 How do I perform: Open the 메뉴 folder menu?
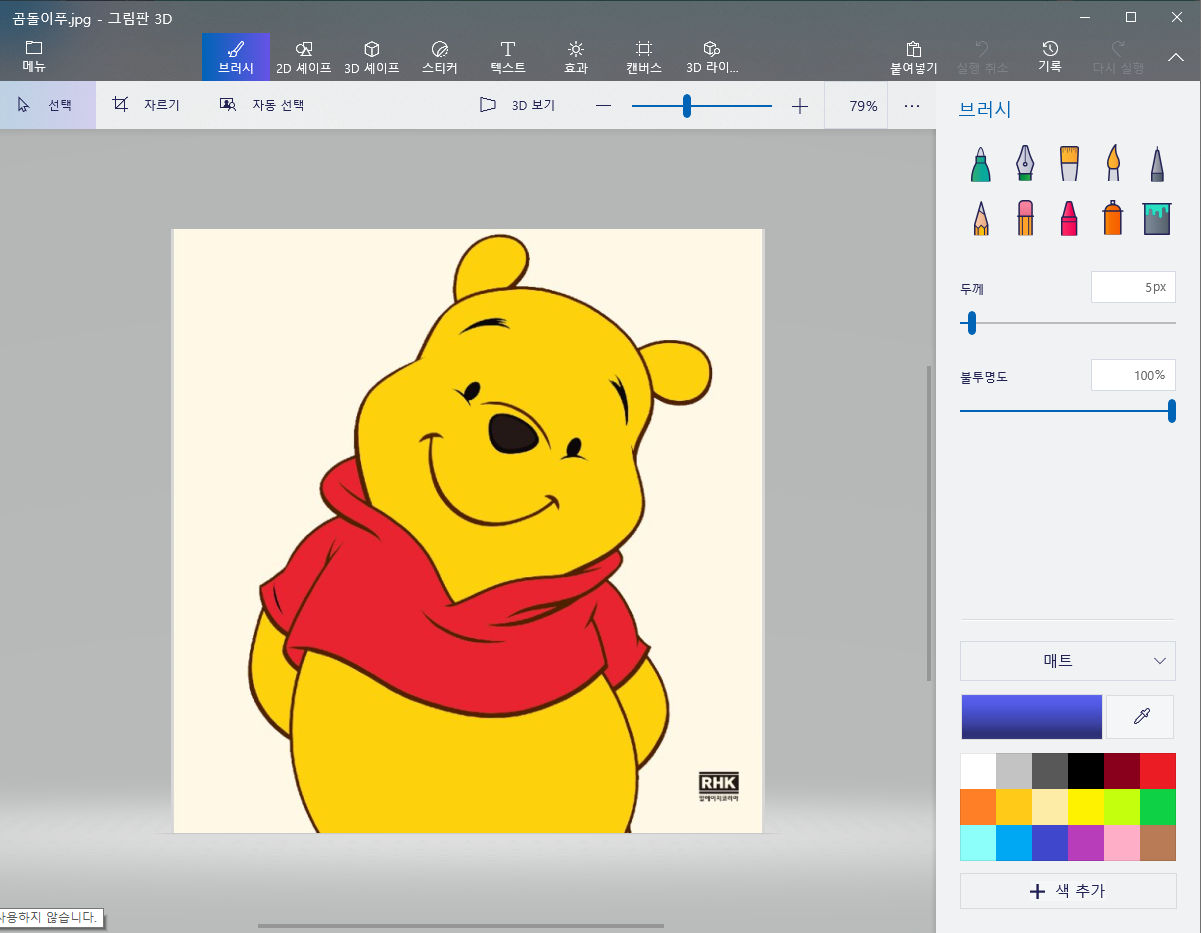tap(34, 57)
